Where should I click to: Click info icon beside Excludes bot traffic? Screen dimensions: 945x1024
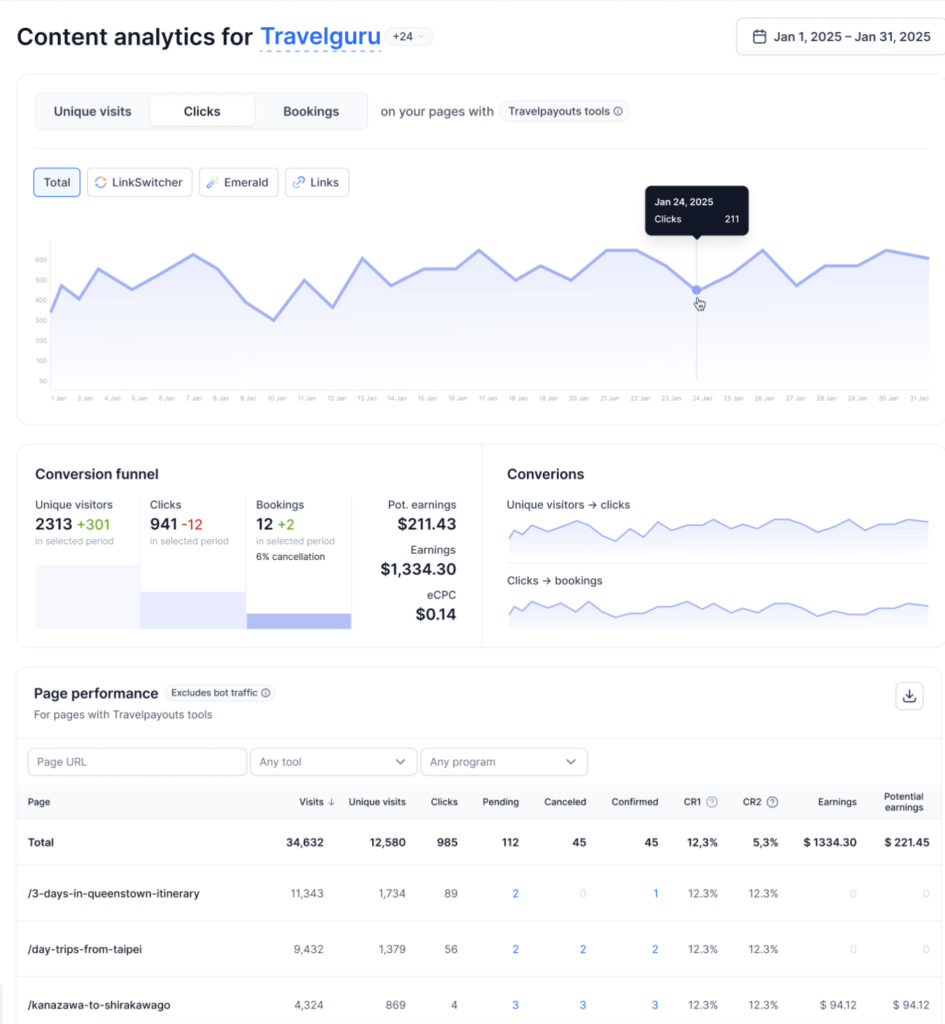(x=266, y=693)
